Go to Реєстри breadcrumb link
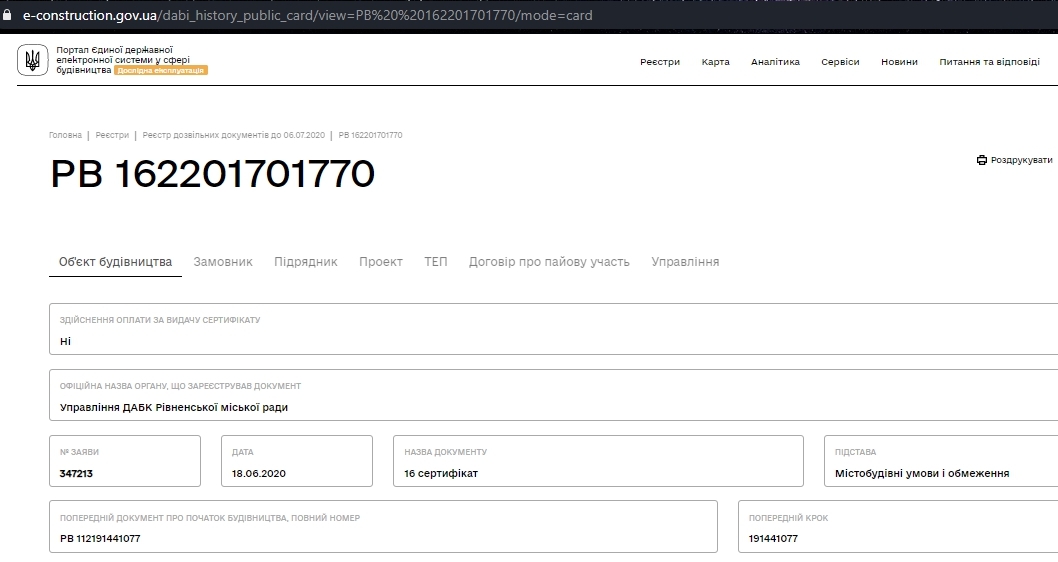 coord(112,135)
